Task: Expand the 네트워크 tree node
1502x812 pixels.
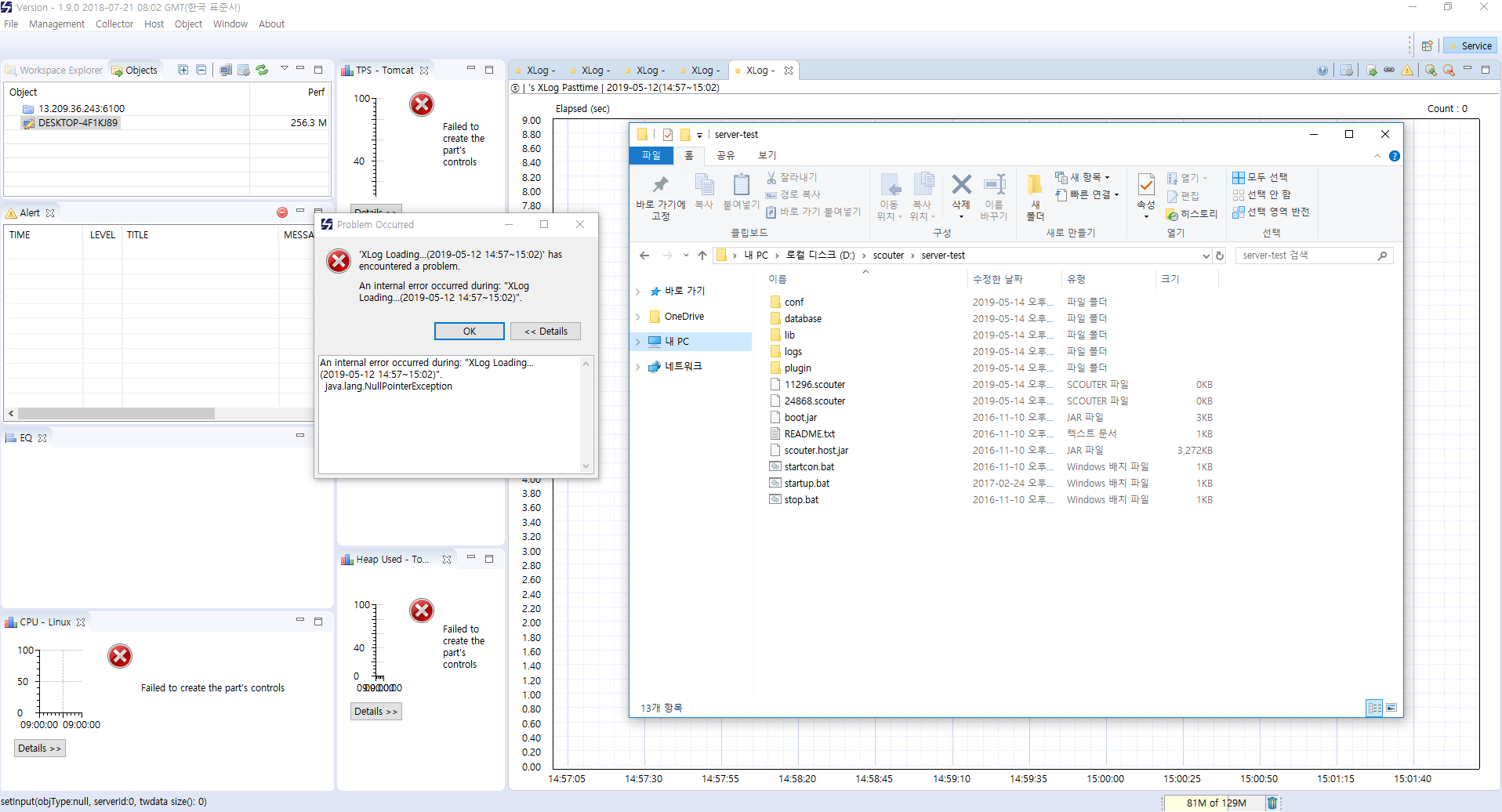Action: [x=637, y=366]
